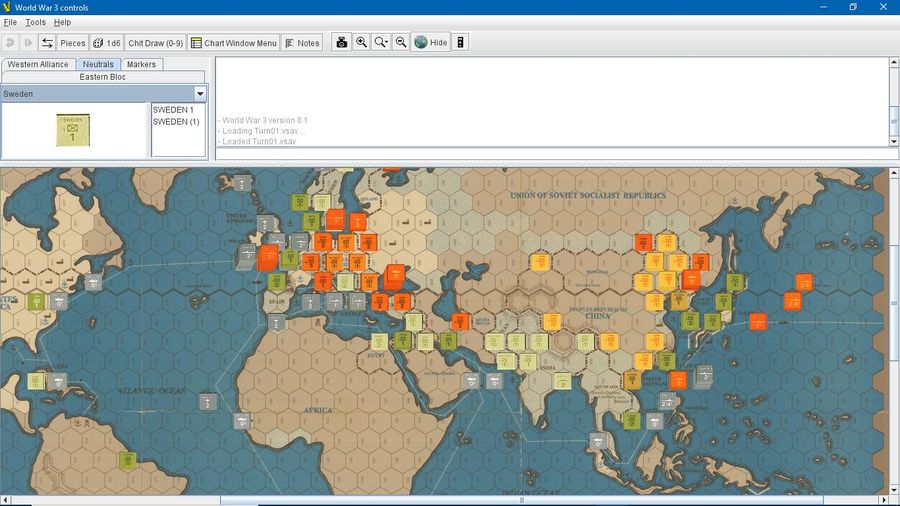The width and height of the screenshot is (900, 506).
Task: Click the connect-to-server arrows icon
Action: pyautogui.click(x=47, y=43)
